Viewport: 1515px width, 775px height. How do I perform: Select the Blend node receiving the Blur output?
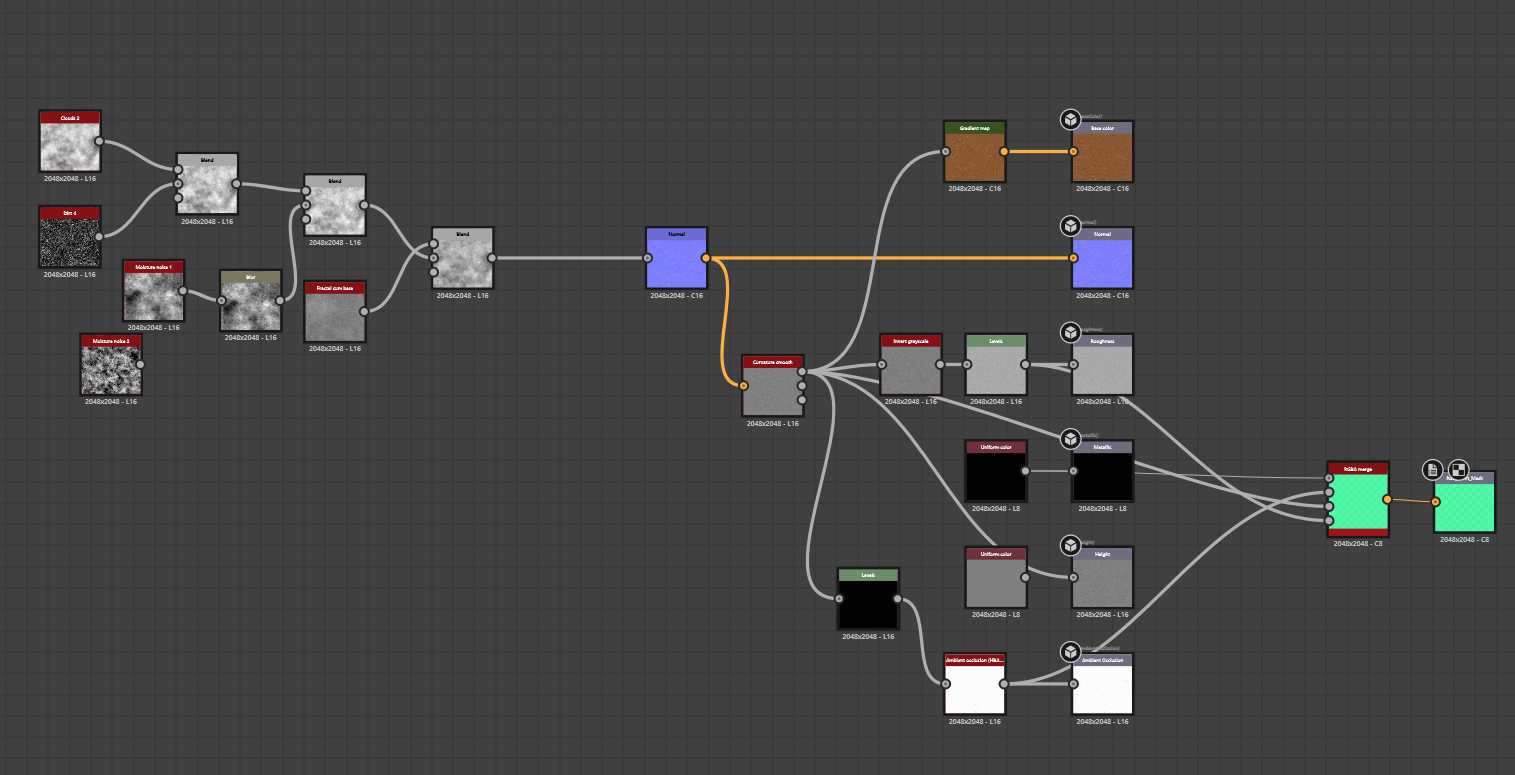[x=335, y=206]
